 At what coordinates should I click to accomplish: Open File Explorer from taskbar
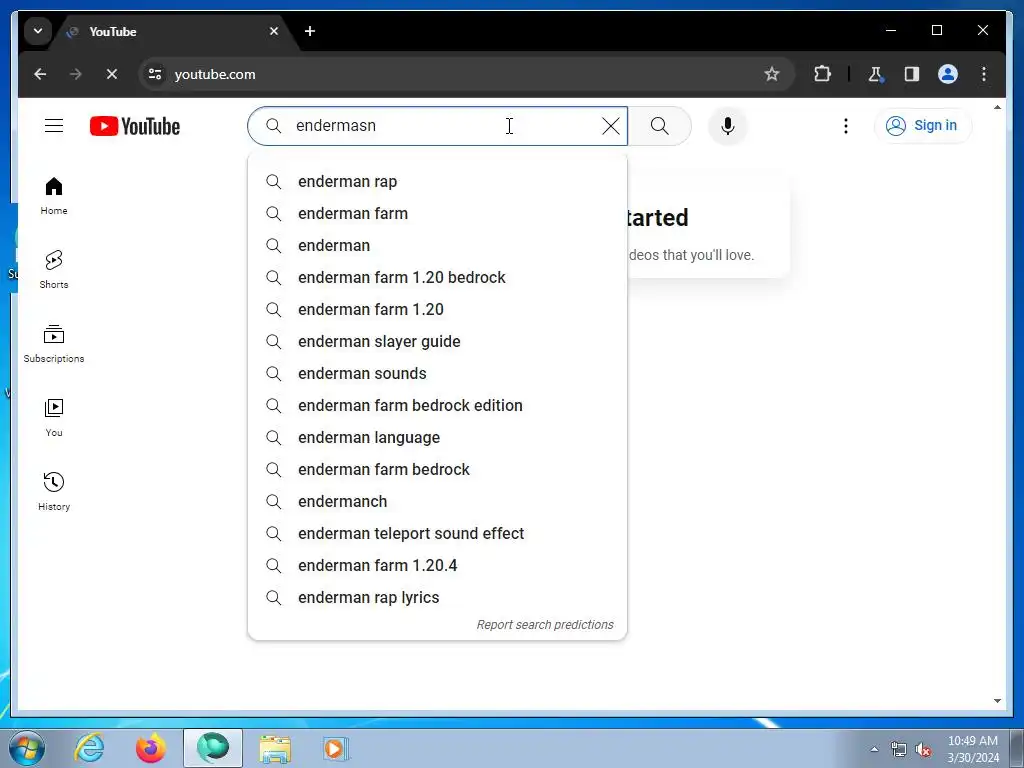click(275, 748)
